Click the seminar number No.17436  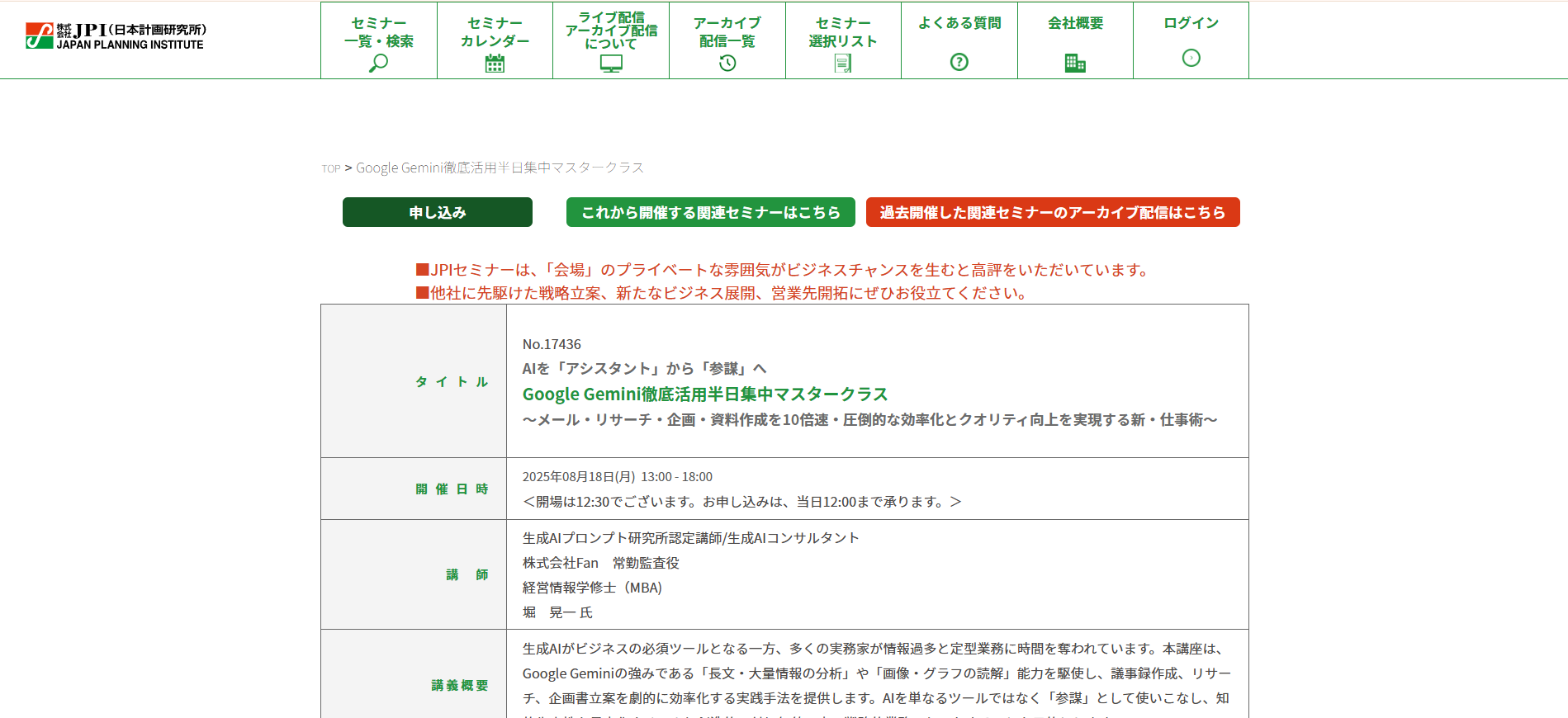(x=552, y=344)
